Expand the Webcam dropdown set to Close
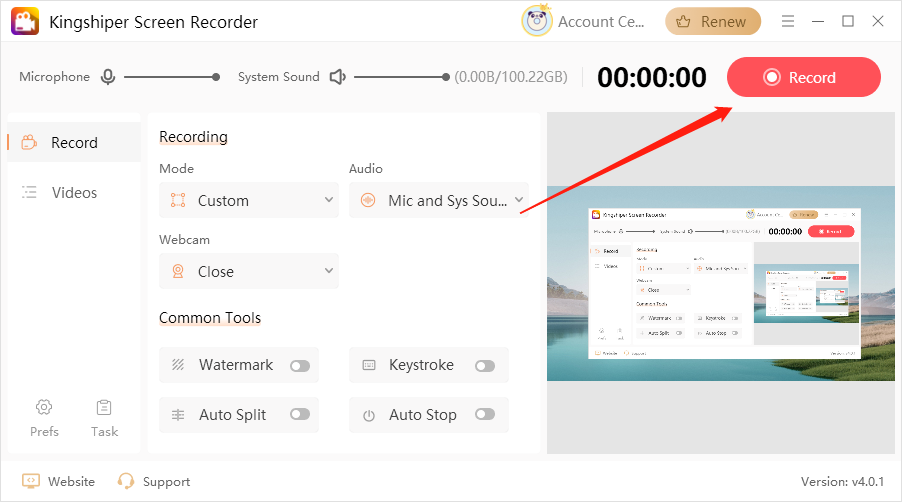Image resolution: width=902 pixels, height=502 pixels. tap(249, 271)
